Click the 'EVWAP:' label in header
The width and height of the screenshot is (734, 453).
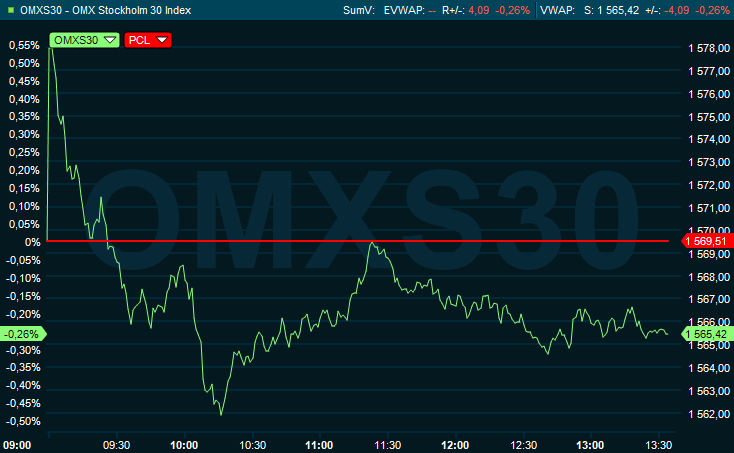click(404, 10)
